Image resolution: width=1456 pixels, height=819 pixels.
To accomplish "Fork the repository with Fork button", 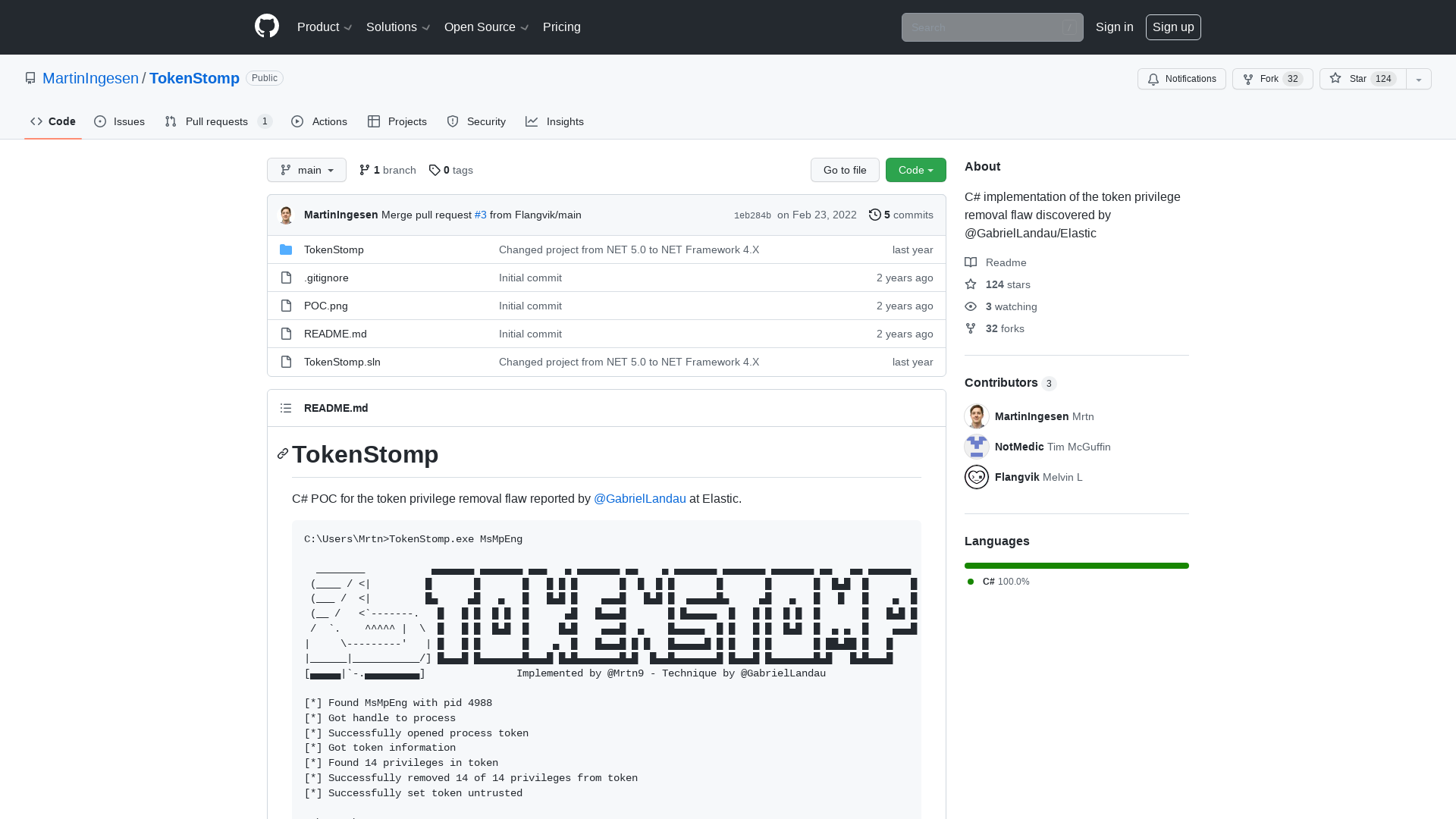I will click(x=1272, y=79).
